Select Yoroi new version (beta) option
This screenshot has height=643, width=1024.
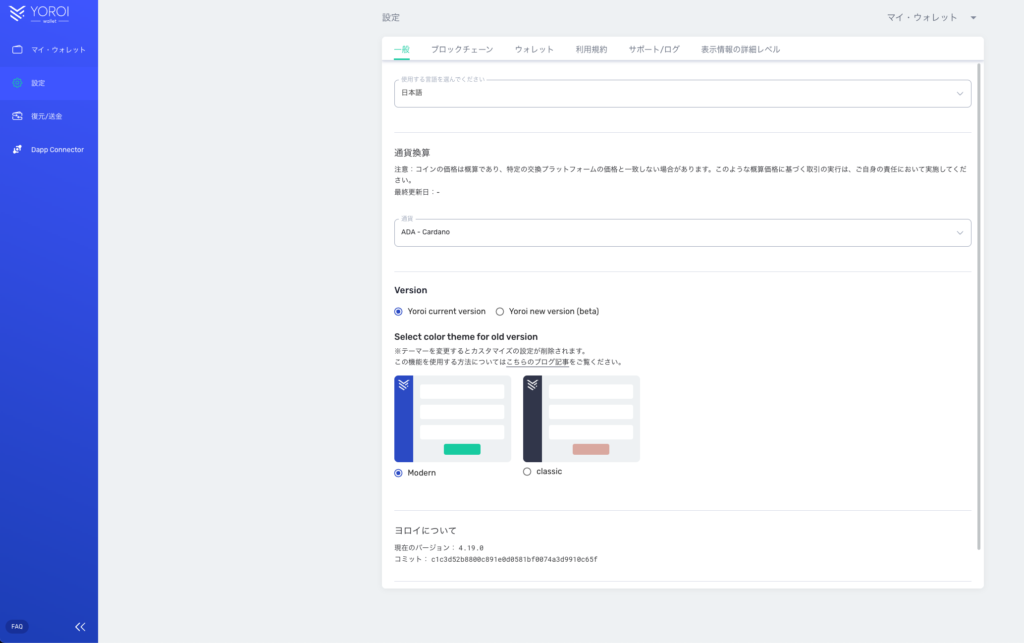coord(500,311)
